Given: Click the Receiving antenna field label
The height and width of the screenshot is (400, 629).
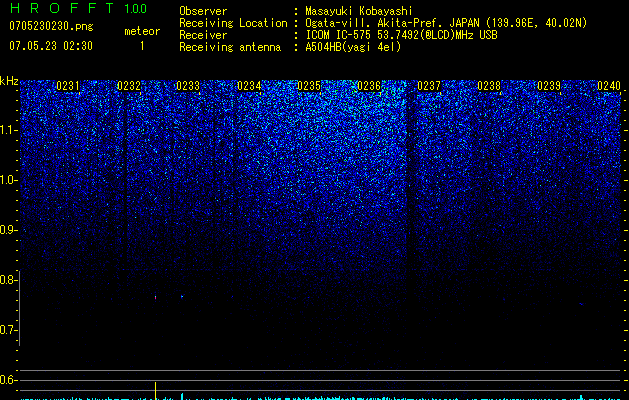Looking at the screenshot, I should coord(230,47).
